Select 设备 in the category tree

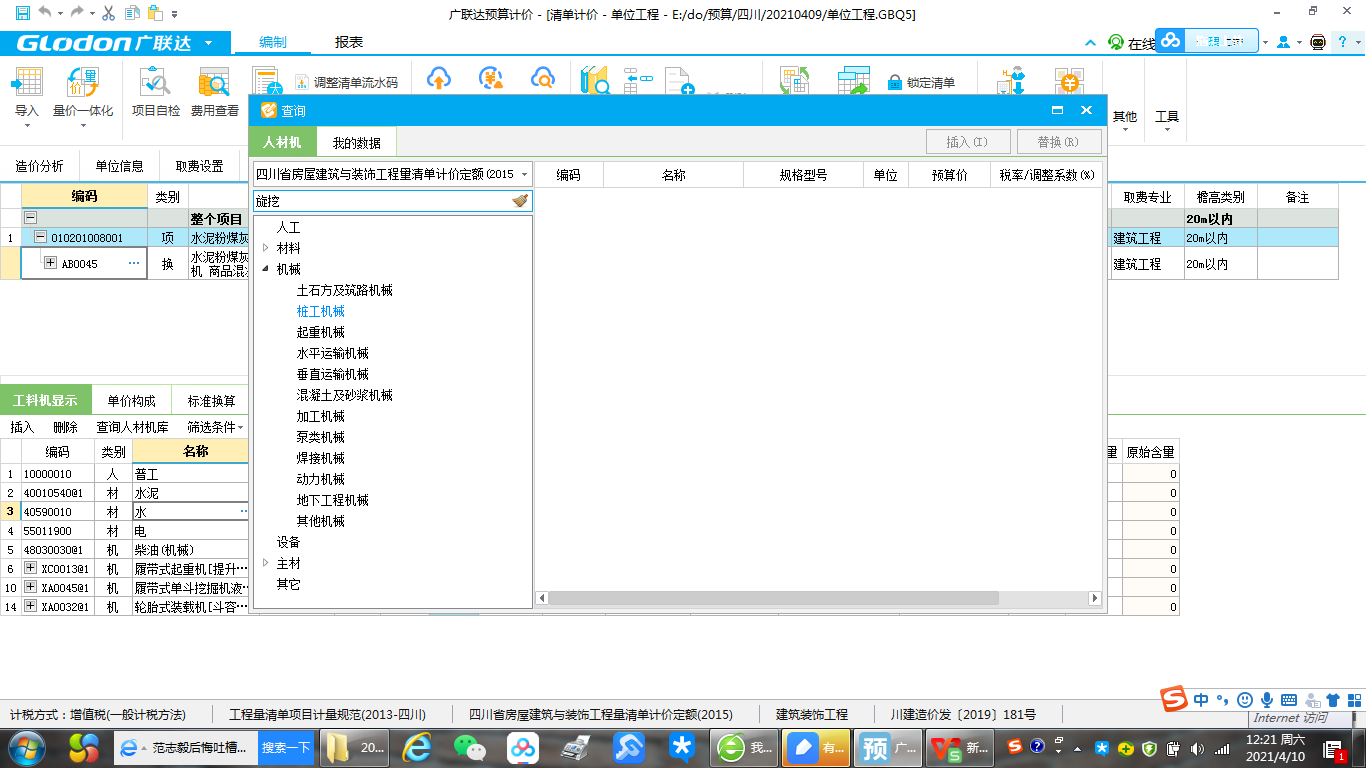(x=289, y=542)
